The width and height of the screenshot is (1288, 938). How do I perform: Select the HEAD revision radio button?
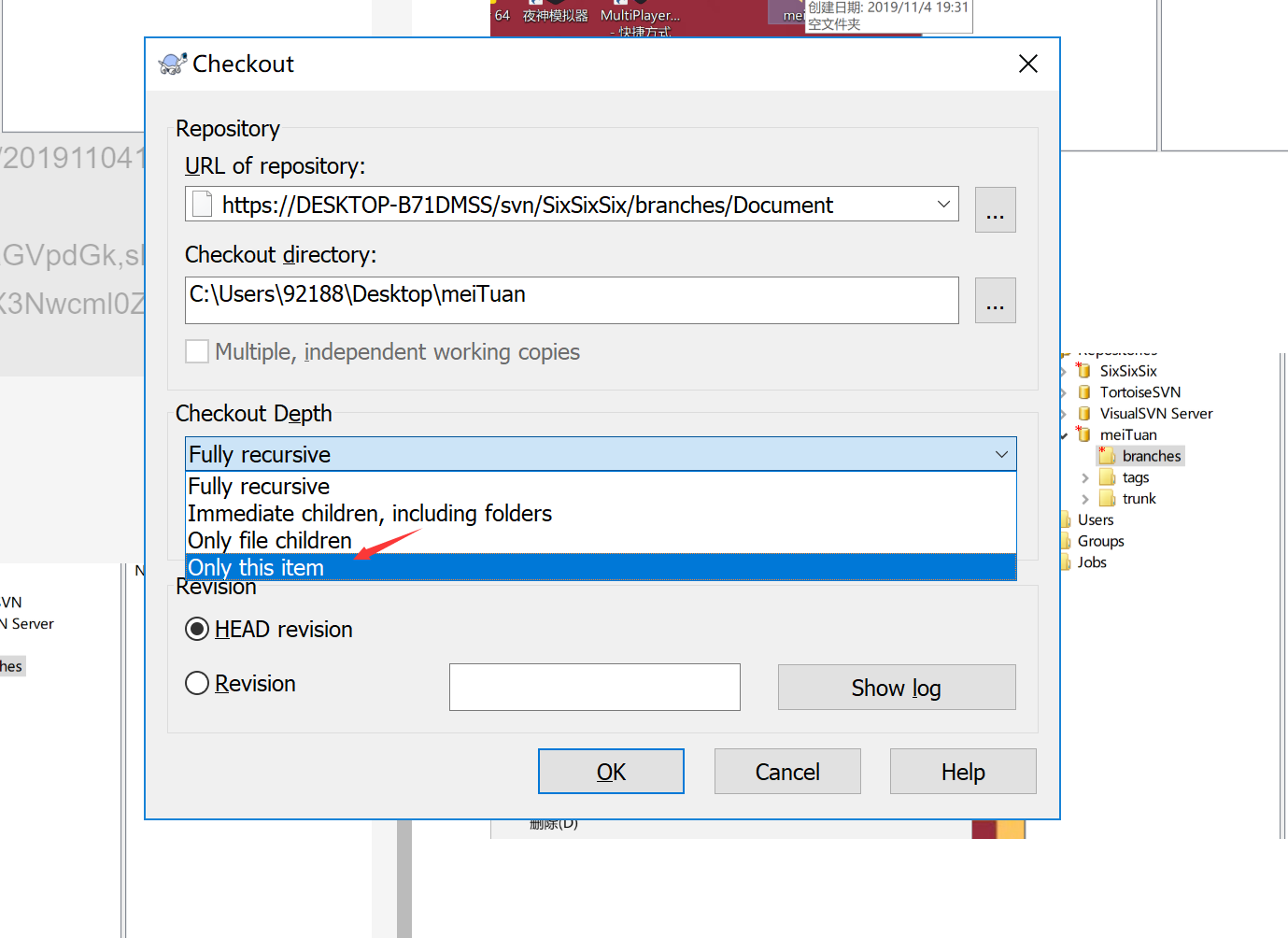tap(197, 629)
